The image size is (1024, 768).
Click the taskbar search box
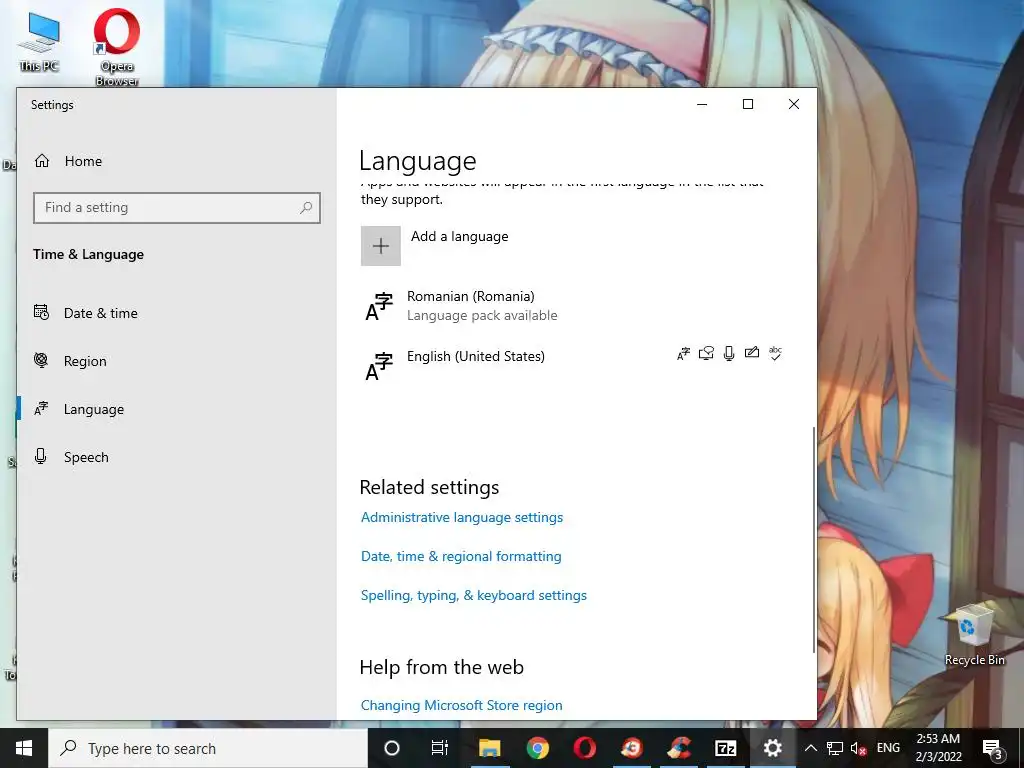[208, 748]
